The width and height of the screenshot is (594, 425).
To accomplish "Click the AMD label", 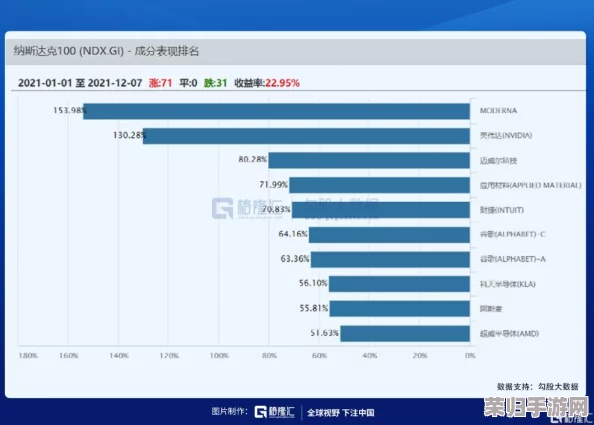I will pos(509,334).
